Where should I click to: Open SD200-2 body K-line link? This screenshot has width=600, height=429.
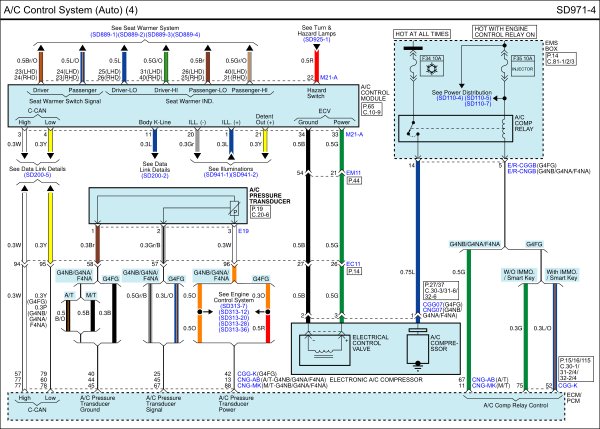click(155, 176)
